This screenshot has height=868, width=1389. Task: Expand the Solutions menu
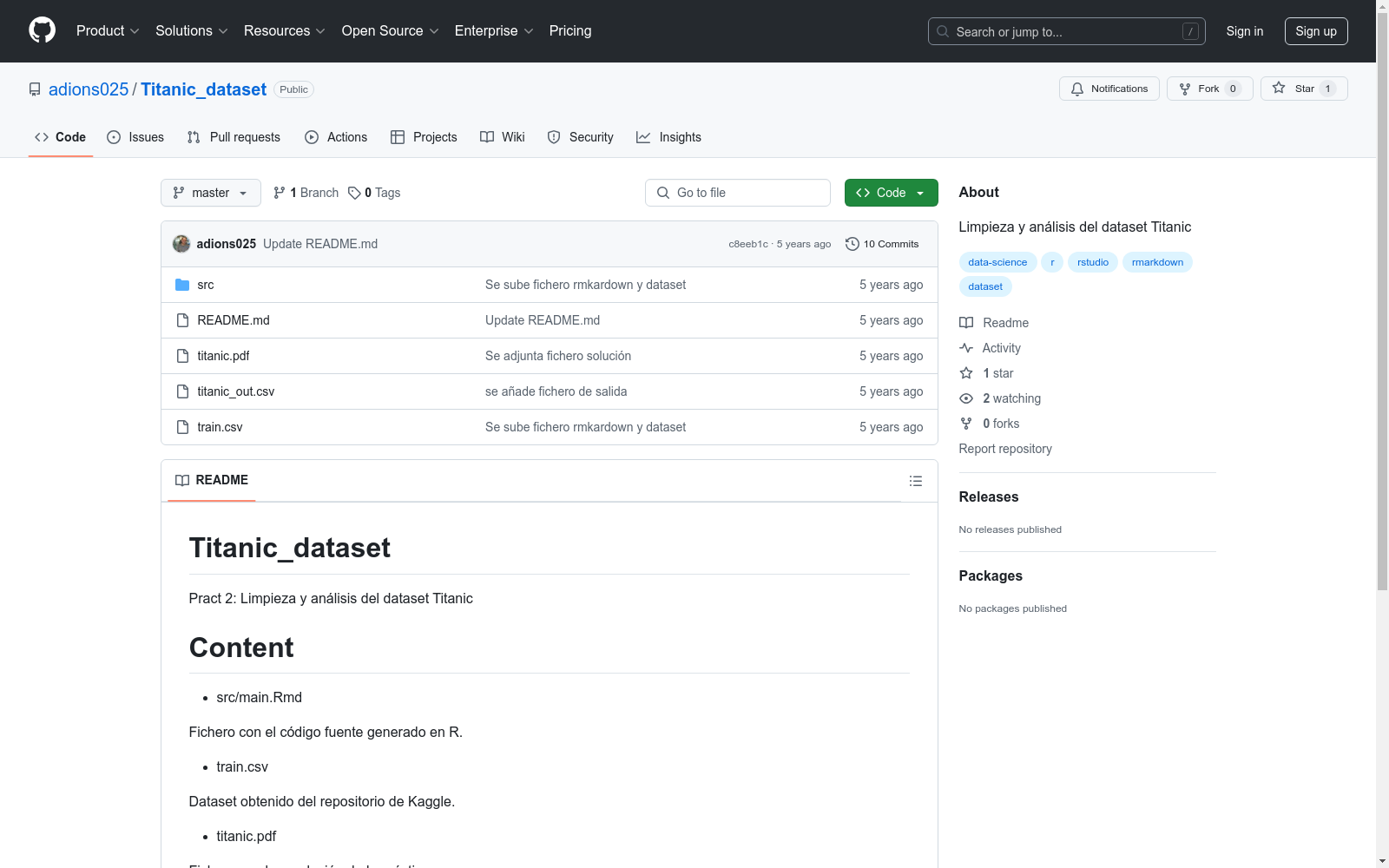(x=192, y=30)
